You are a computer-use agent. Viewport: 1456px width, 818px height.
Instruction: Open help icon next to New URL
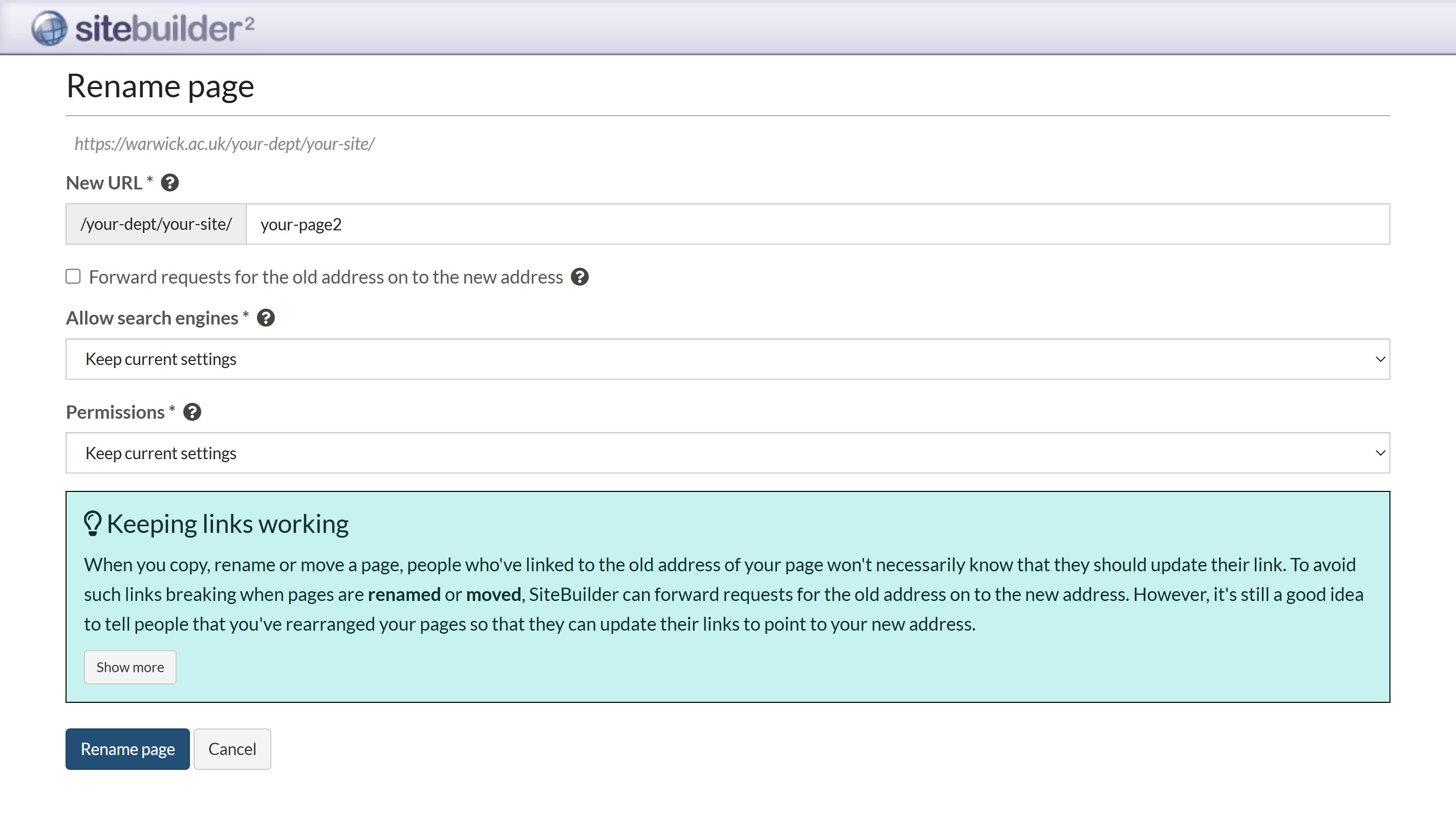[x=169, y=183]
